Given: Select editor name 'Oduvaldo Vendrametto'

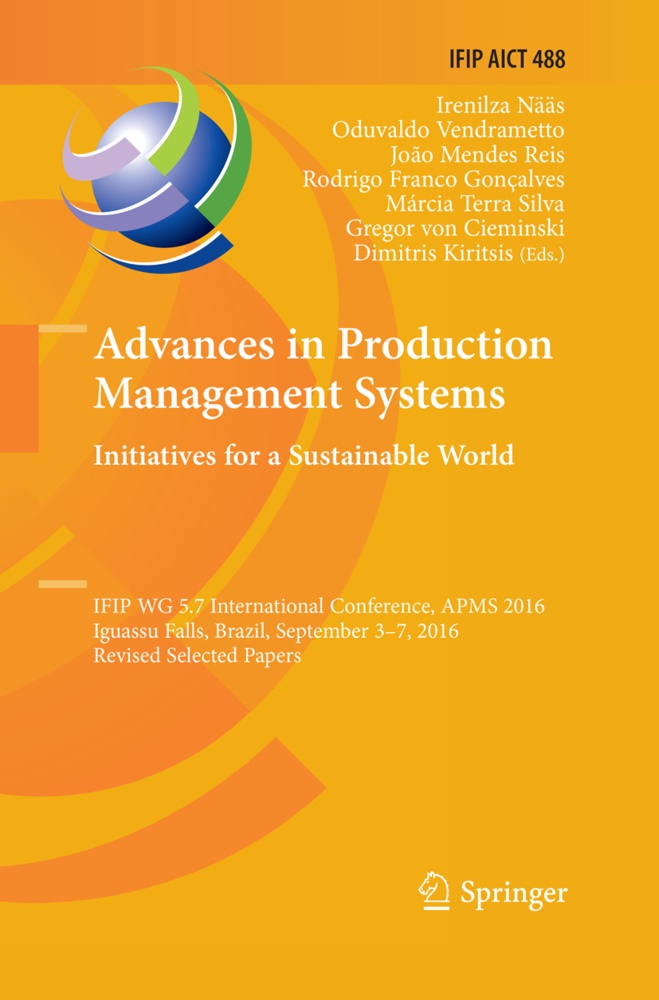Looking at the screenshot, I should [x=448, y=130].
